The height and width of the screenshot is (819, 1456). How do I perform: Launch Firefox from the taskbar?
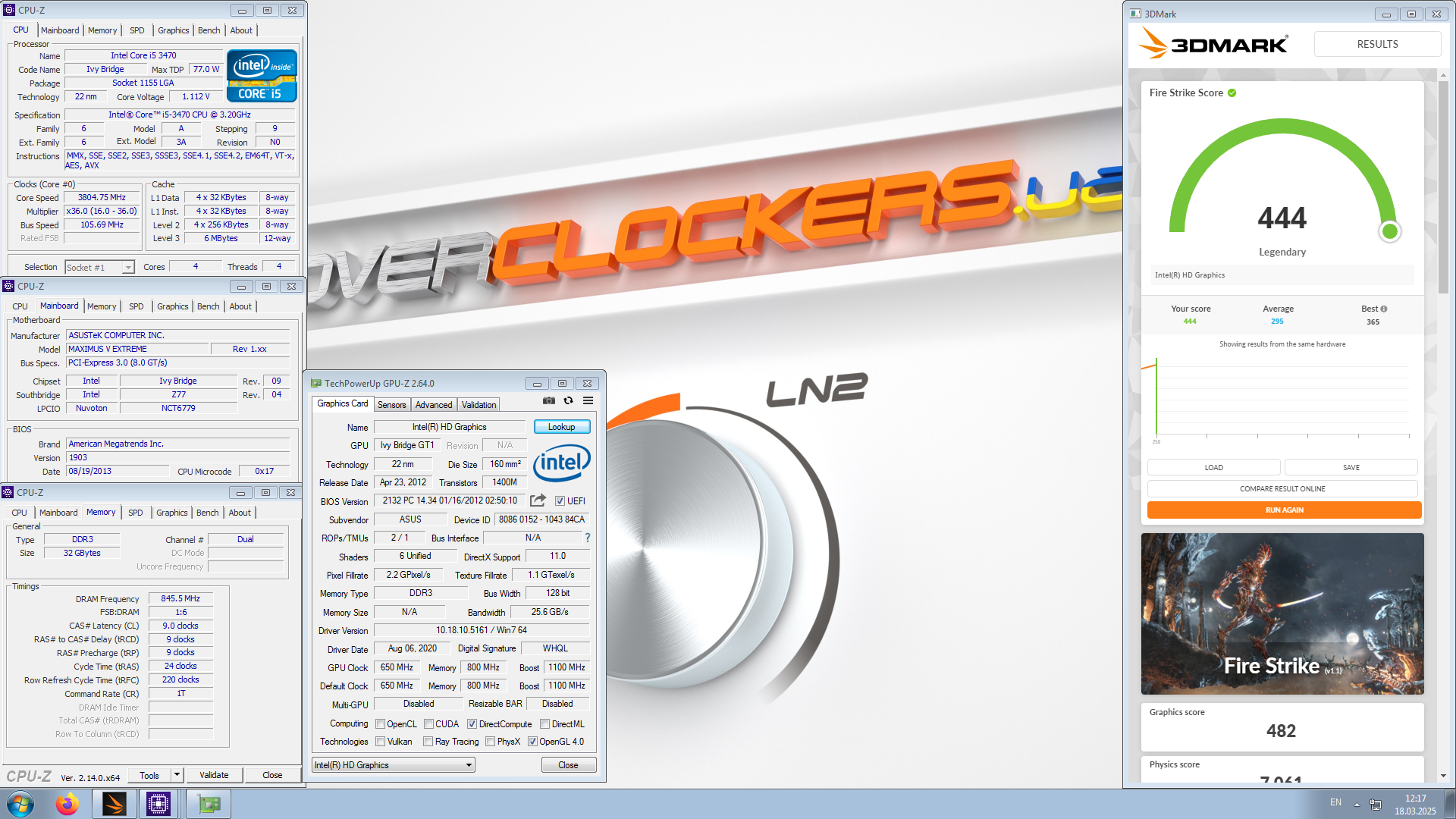click(67, 804)
